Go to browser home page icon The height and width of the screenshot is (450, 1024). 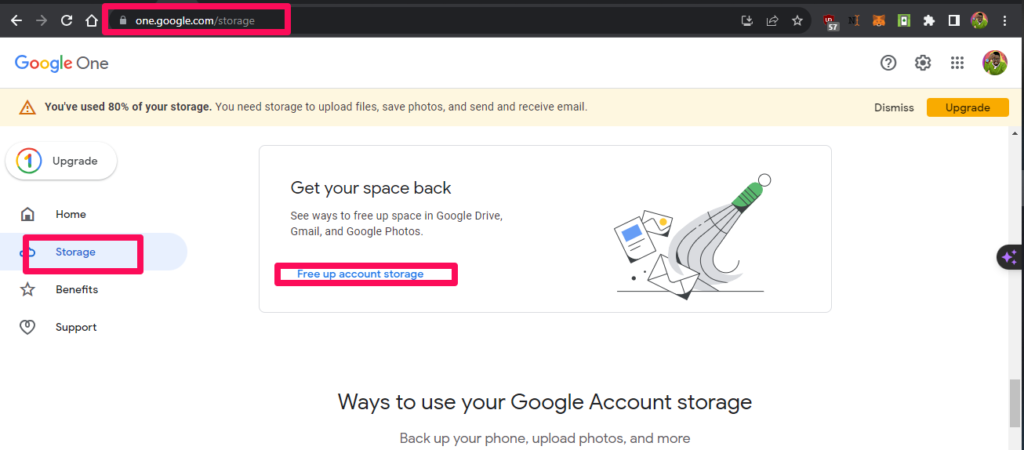point(91,20)
